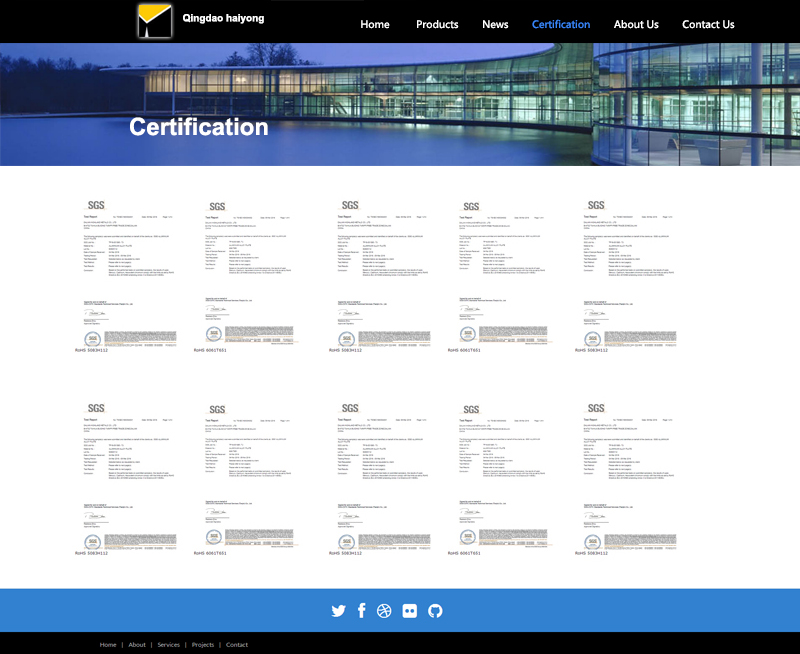The width and height of the screenshot is (800, 654).
Task: Open the Twitter icon in footer
Action: [x=338, y=611]
